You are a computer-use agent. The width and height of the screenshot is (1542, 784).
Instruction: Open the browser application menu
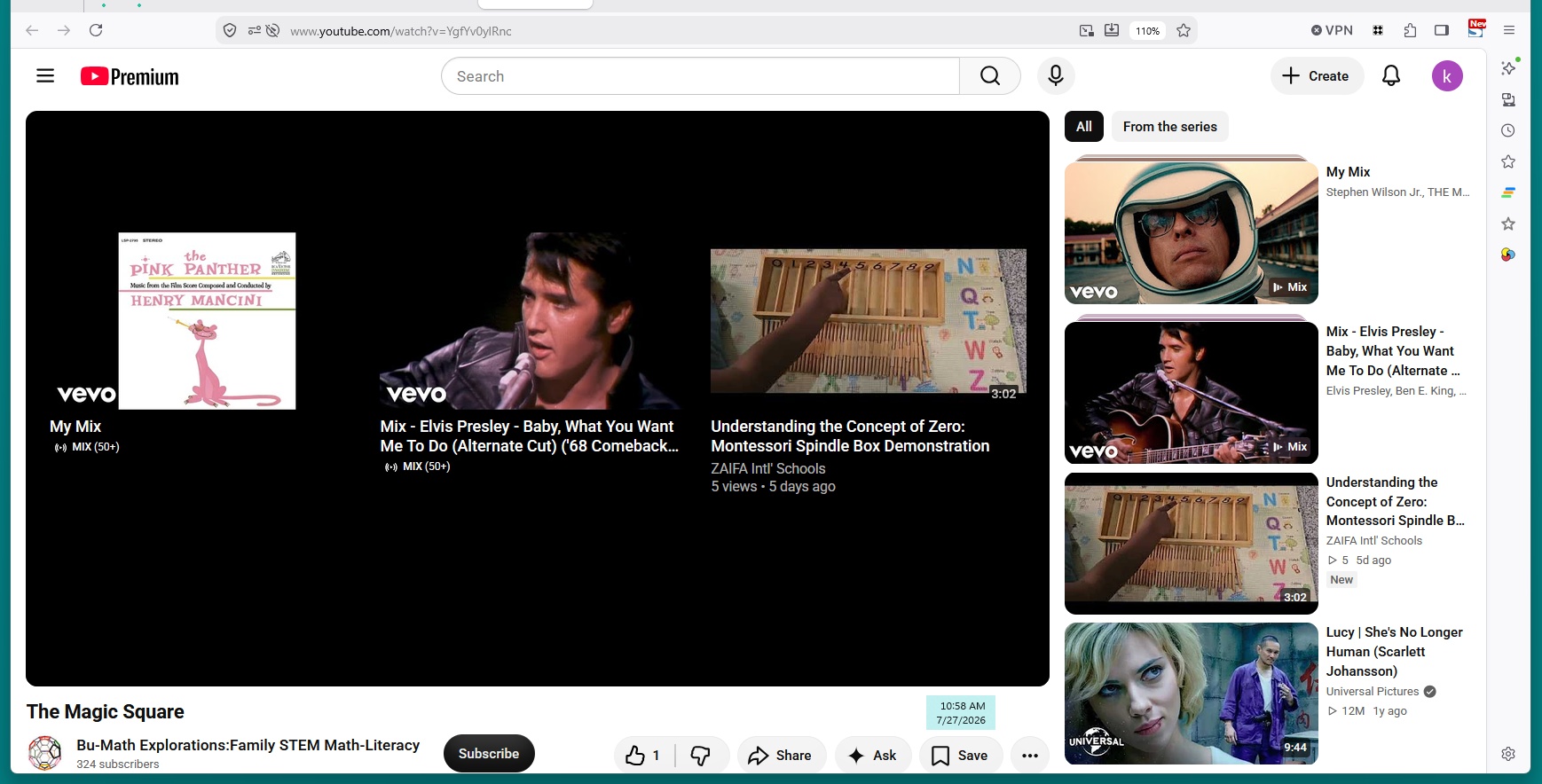[x=1509, y=30]
